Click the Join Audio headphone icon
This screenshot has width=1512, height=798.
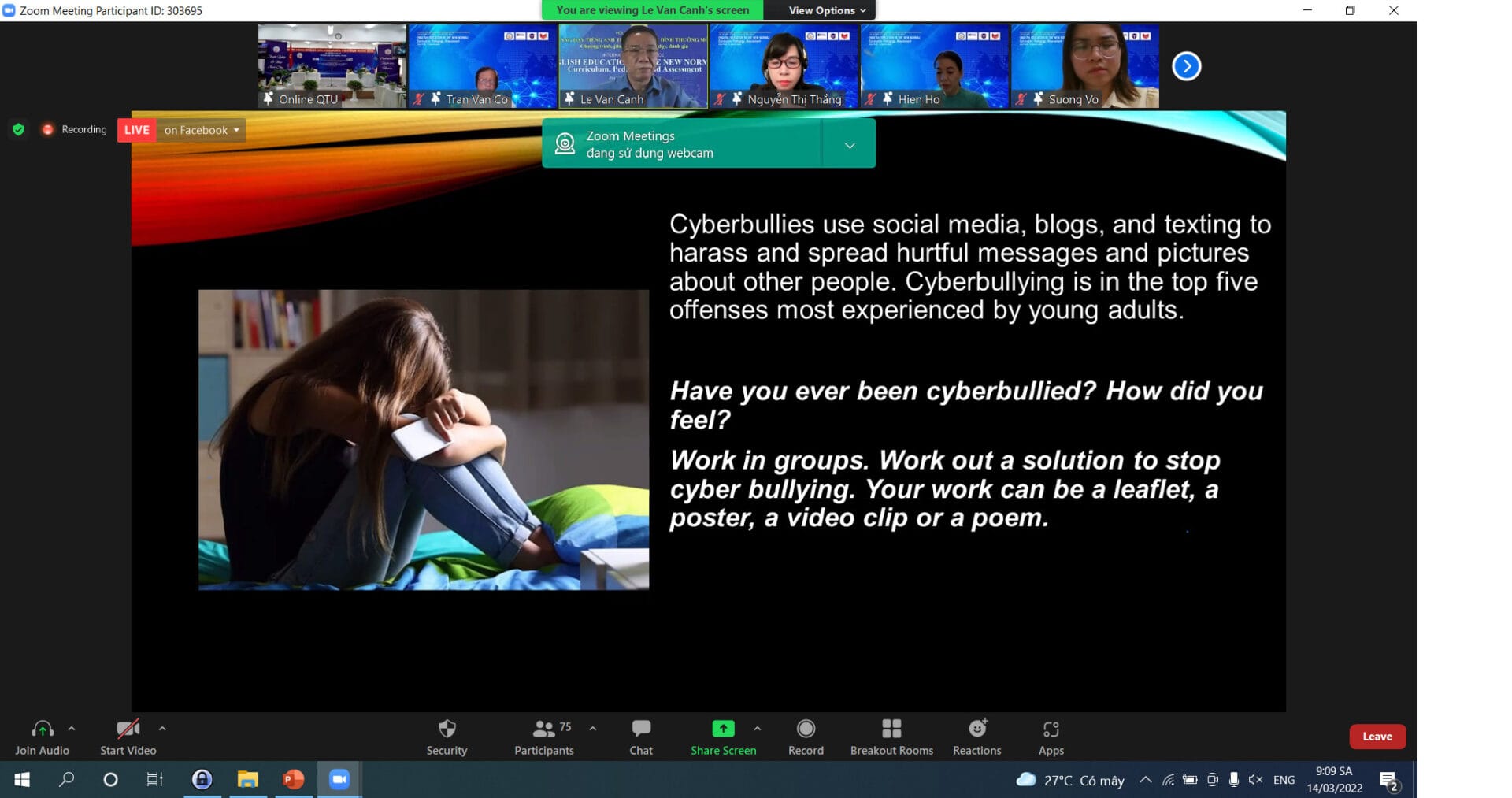[43, 729]
